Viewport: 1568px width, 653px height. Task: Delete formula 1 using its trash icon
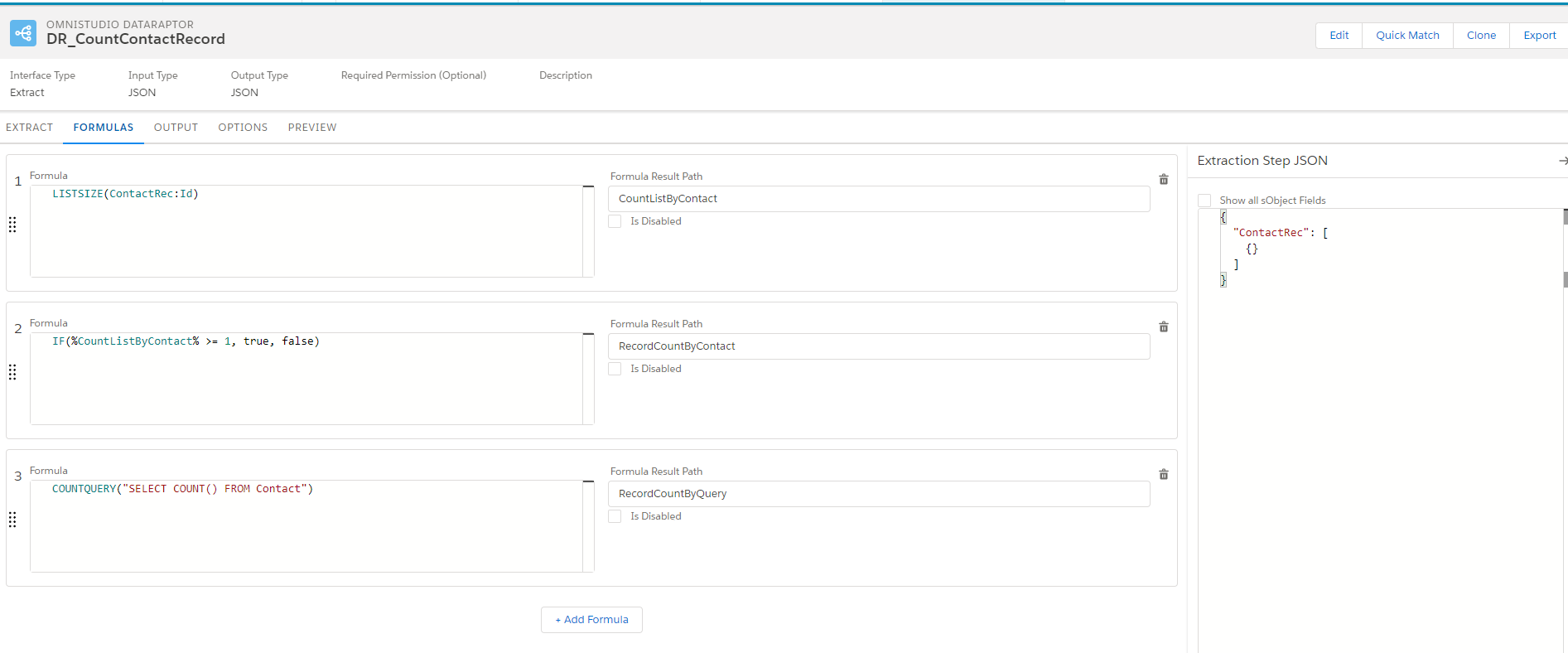(x=1163, y=180)
